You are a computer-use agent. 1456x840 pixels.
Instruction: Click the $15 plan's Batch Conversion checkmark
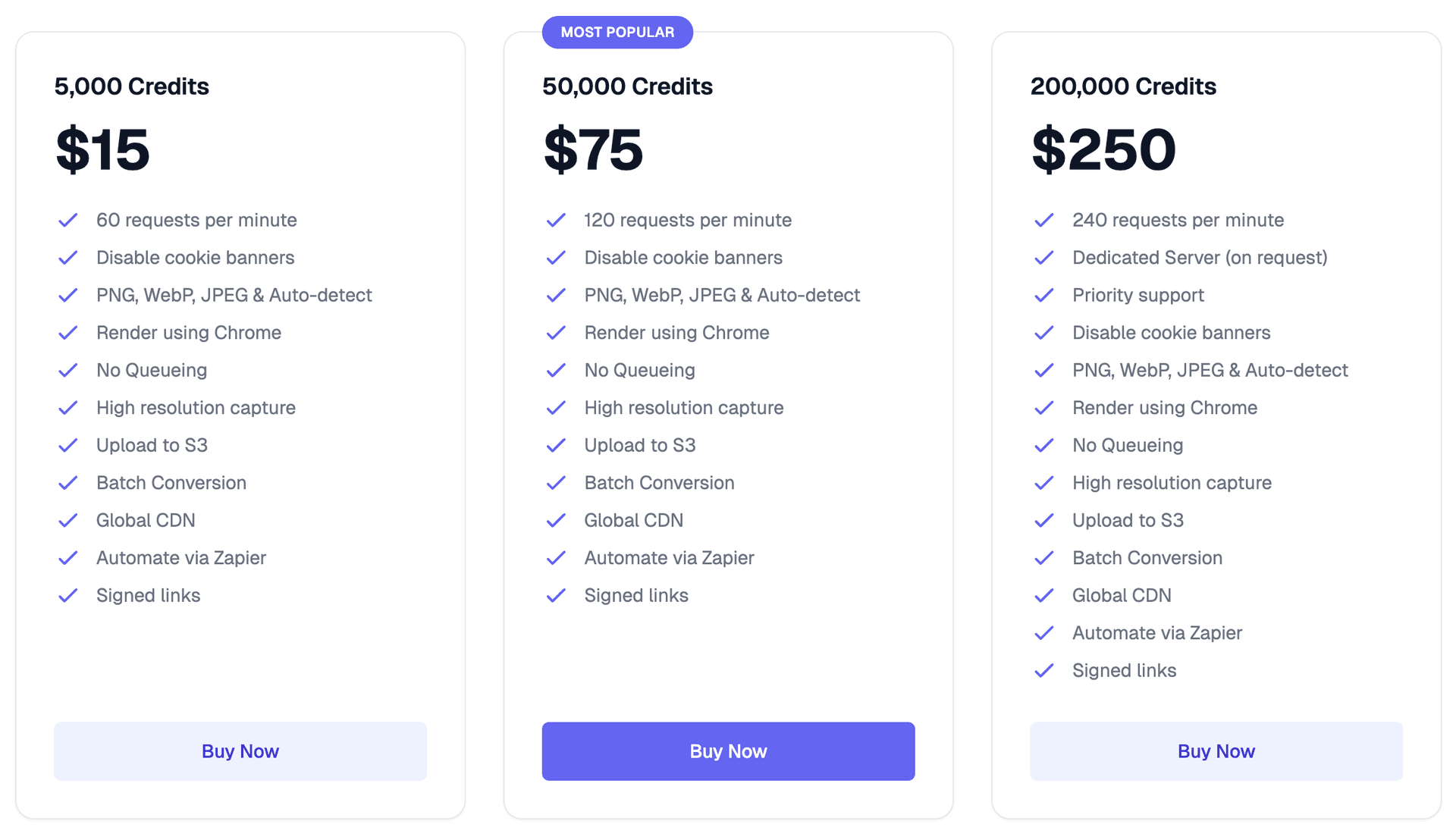68,483
